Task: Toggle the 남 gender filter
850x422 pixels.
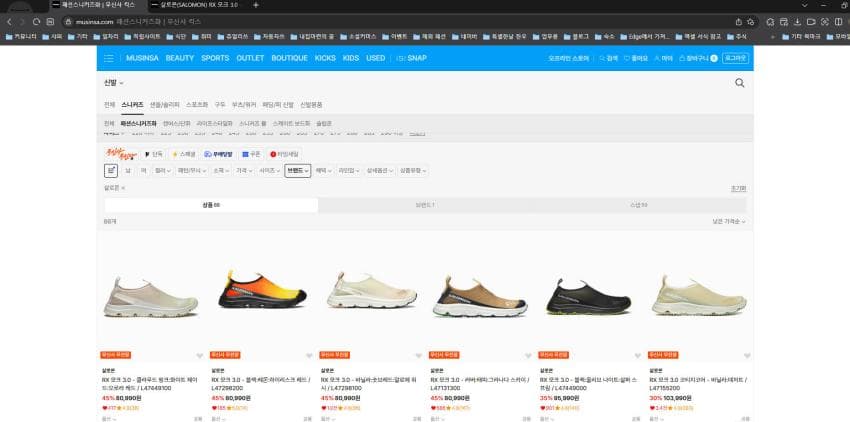Action: [x=128, y=170]
